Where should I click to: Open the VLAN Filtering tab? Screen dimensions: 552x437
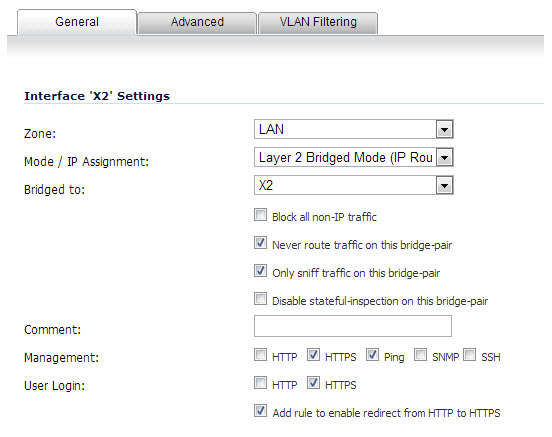click(318, 22)
